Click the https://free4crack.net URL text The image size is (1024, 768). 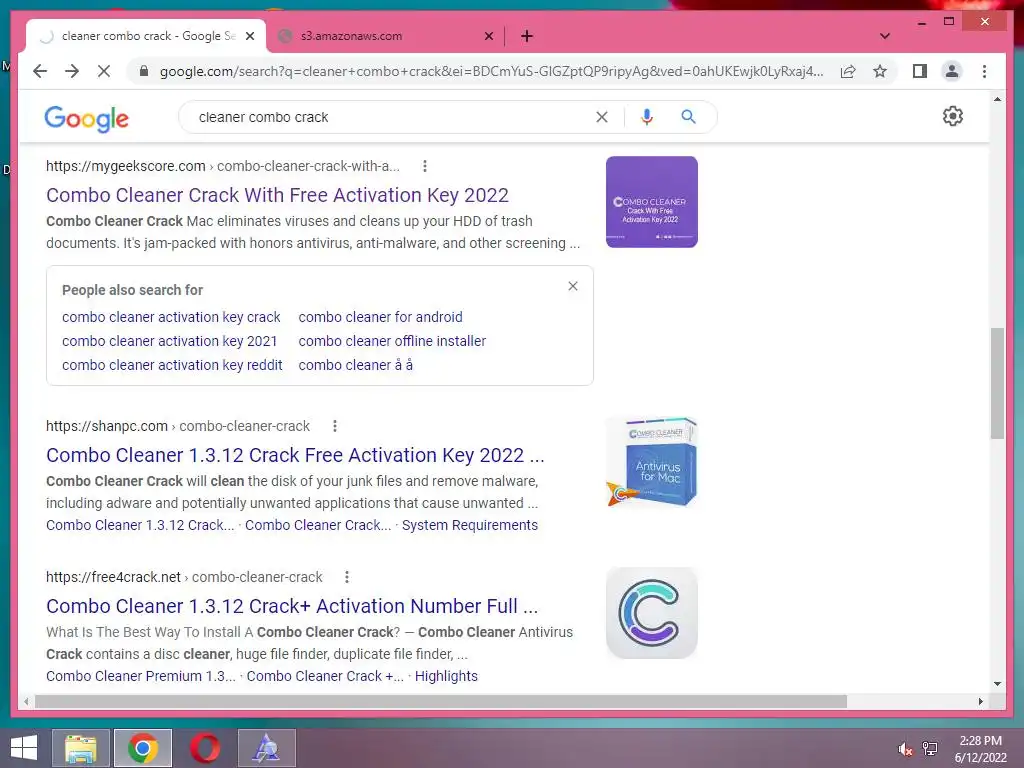click(113, 577)
